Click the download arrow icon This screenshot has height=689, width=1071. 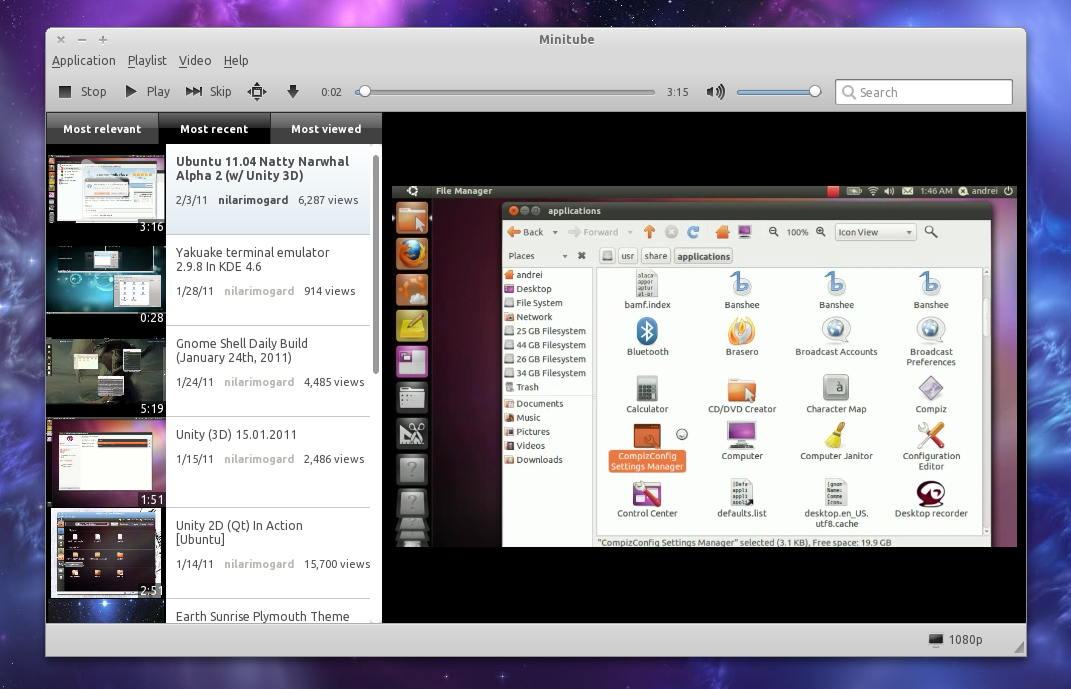(293, 92)
